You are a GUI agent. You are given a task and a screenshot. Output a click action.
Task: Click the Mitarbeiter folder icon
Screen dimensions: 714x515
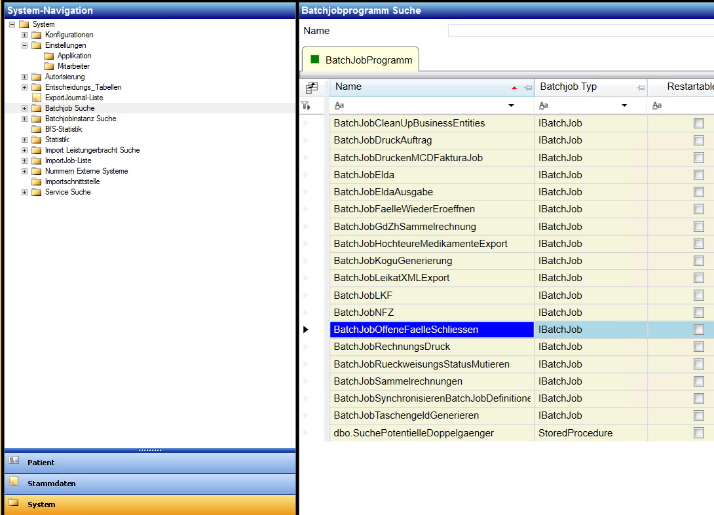[49, 66]
